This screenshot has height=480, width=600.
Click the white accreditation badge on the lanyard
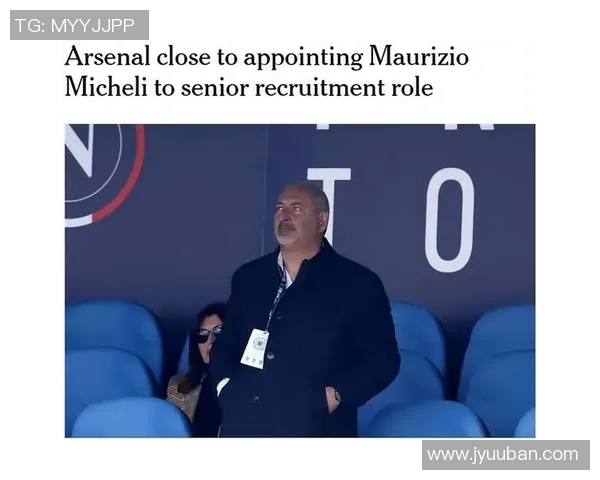coord(254,349)
